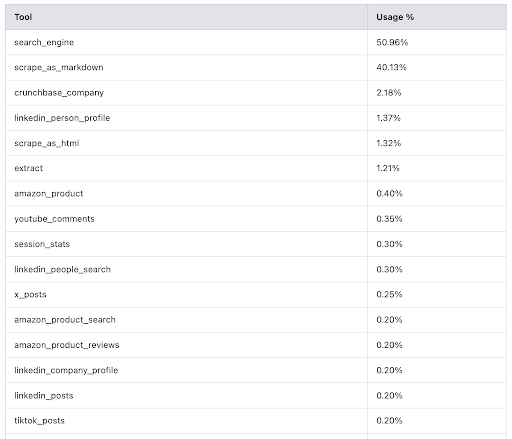The width and height of the screenshot is (512, 439).
Task: Select the 0.30% value for linkedin_people_search
Action: coord(389,269)
